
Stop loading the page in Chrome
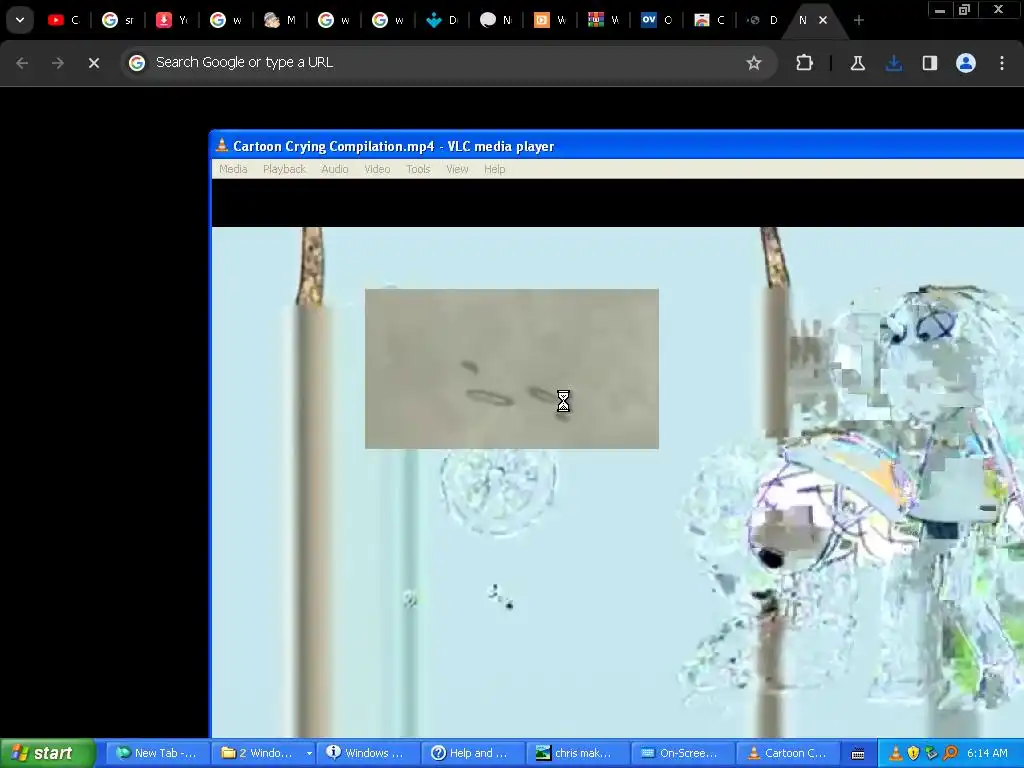(x=93, y=63)
